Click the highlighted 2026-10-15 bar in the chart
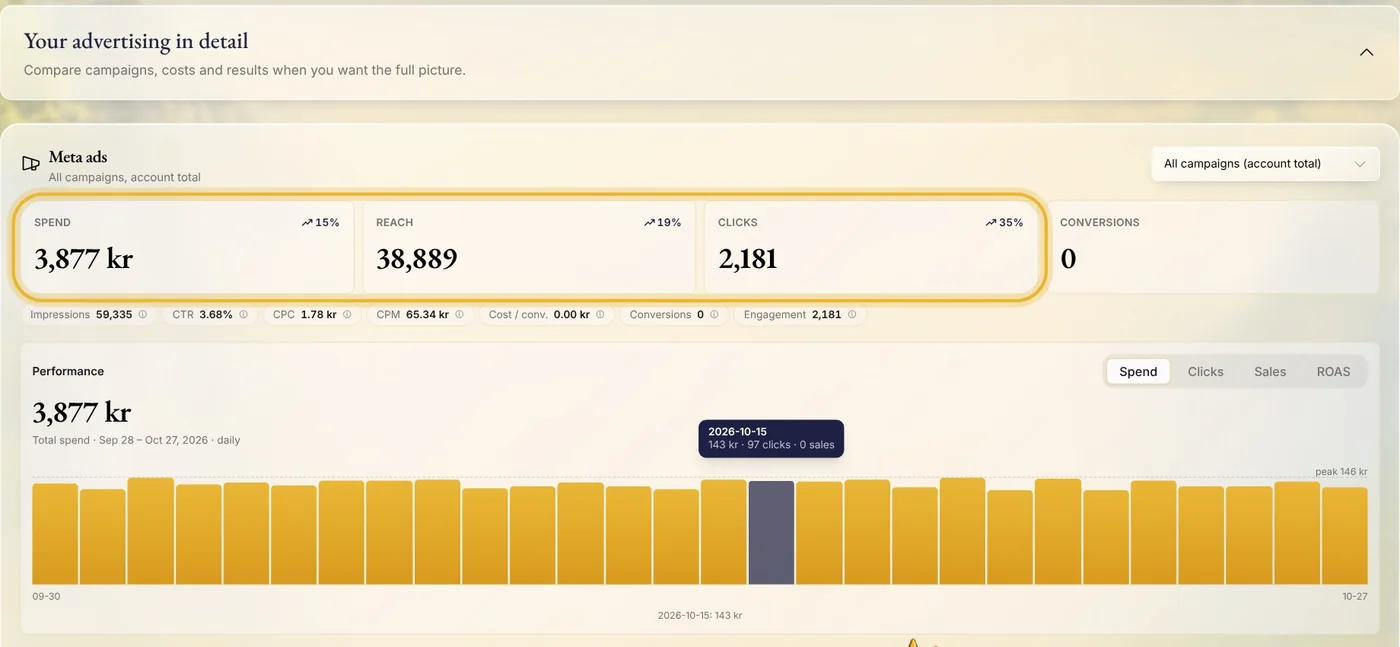This screenshot has height=647, width=1400. click(771, 533)
